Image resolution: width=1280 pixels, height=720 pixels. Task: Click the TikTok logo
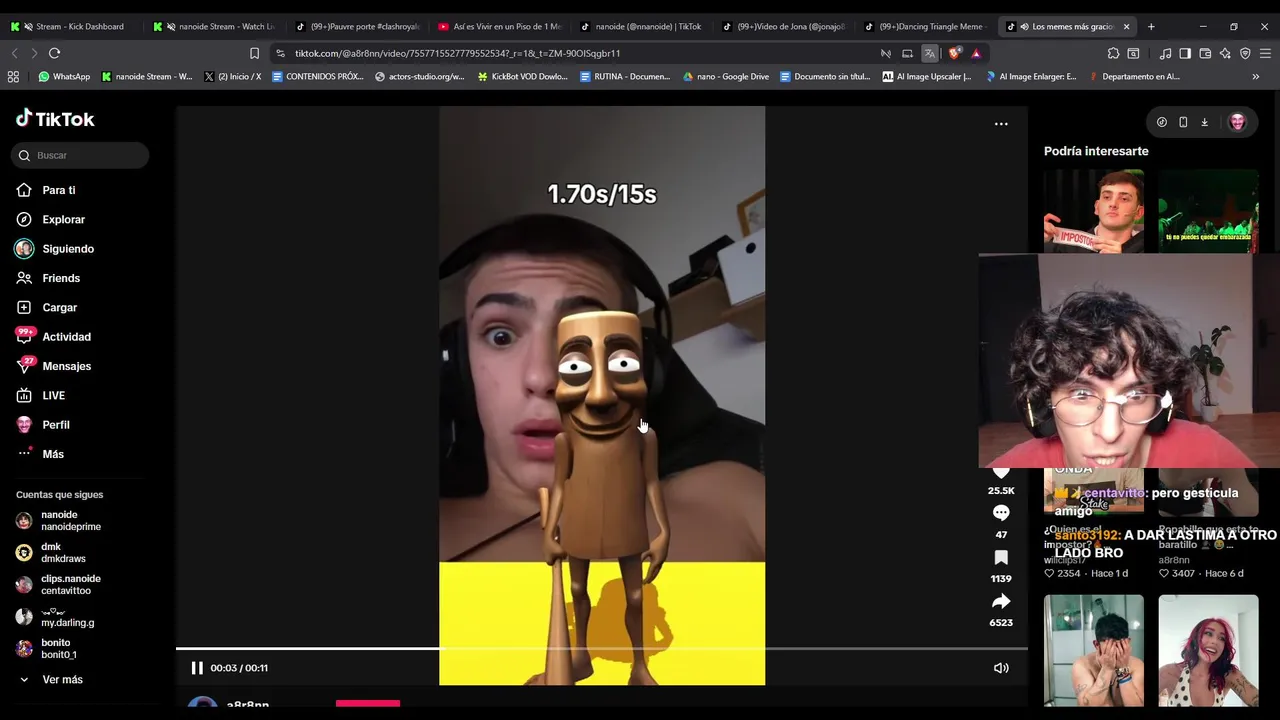pyautogui.click(x=55, y=119)
